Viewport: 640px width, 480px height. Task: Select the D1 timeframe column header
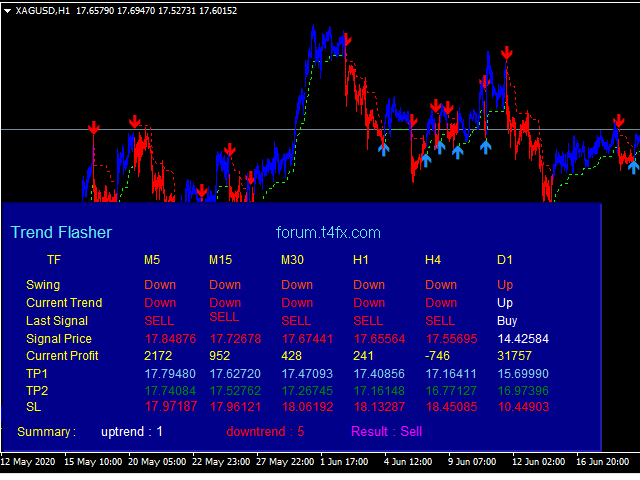504,260
